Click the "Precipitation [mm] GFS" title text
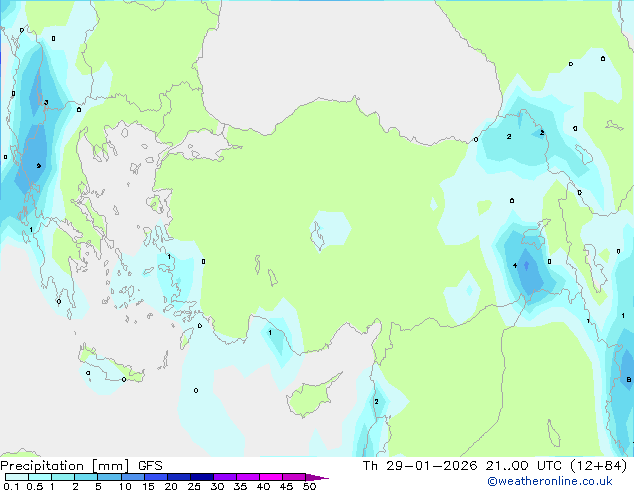 tap(81, 466)
